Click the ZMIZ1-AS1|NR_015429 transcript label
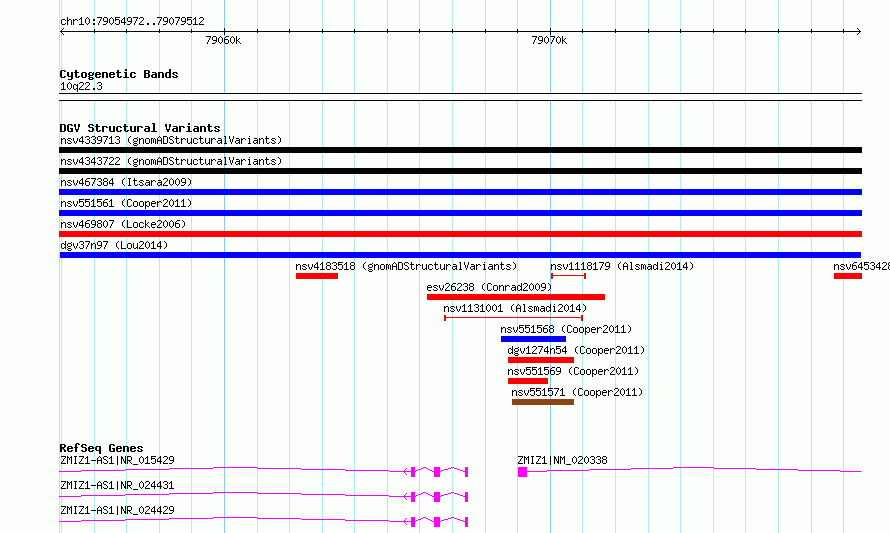Screen dimensions: 890x533 pyautogui.click(x=117, y=460)
